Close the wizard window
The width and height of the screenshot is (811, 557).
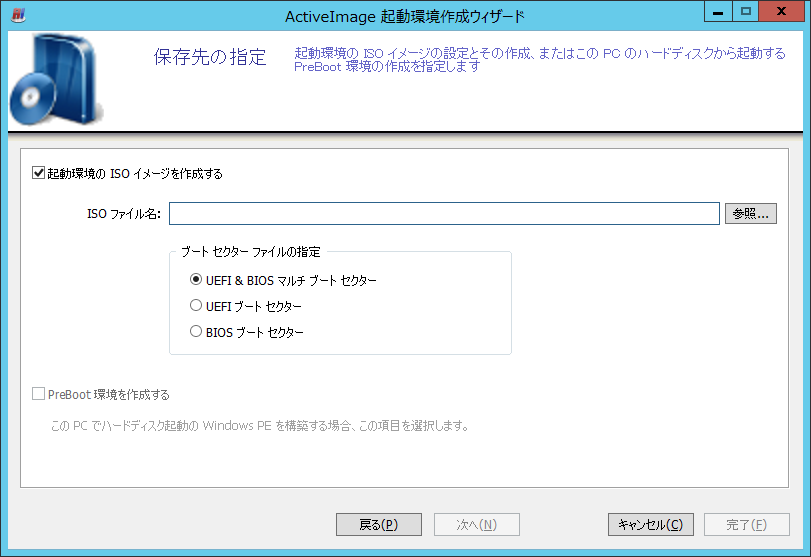pos(781,12)
